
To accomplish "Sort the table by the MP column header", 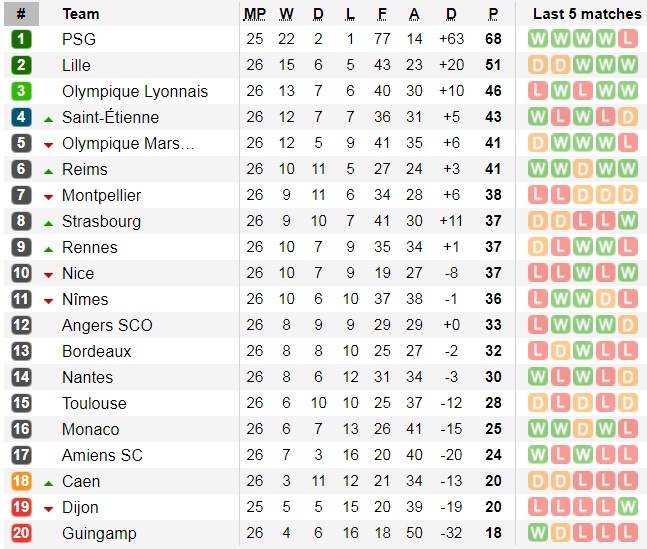I will coord(255,14).
